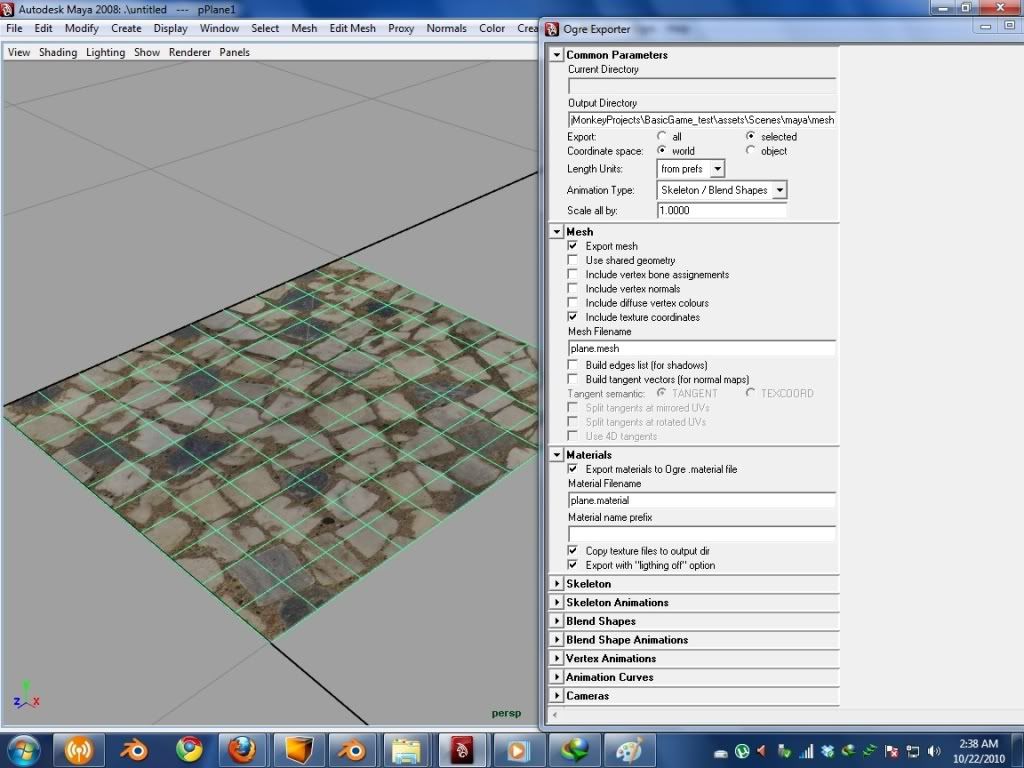This screenshot has width=1024, height=768.
Task: Toggle Copy texture files to output dir
Action: pos(573,551)
